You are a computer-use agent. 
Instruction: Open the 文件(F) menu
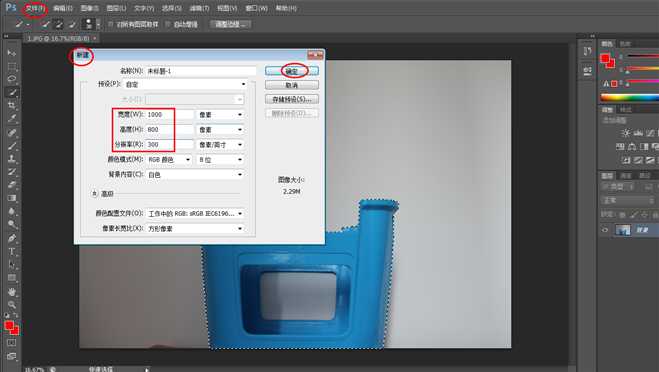click(x=34, y=8)
